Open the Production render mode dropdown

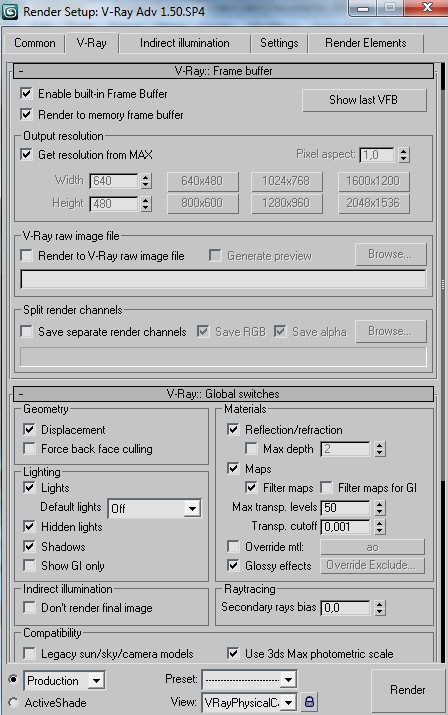[x=64, y=681]
